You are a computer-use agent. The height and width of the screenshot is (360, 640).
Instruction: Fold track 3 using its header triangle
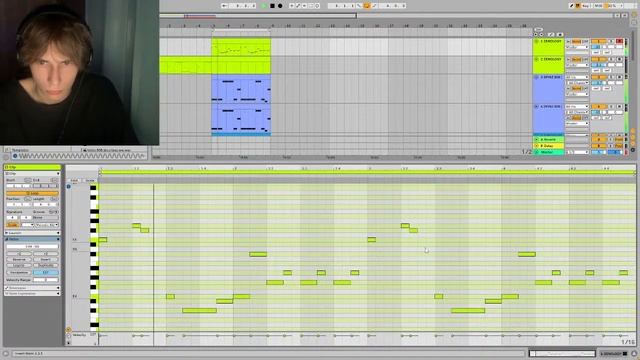pos(536,77)
